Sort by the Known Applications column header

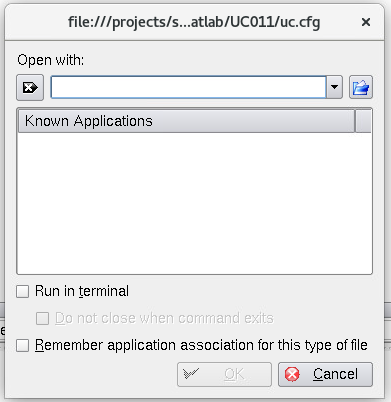(x=186, y=121)
